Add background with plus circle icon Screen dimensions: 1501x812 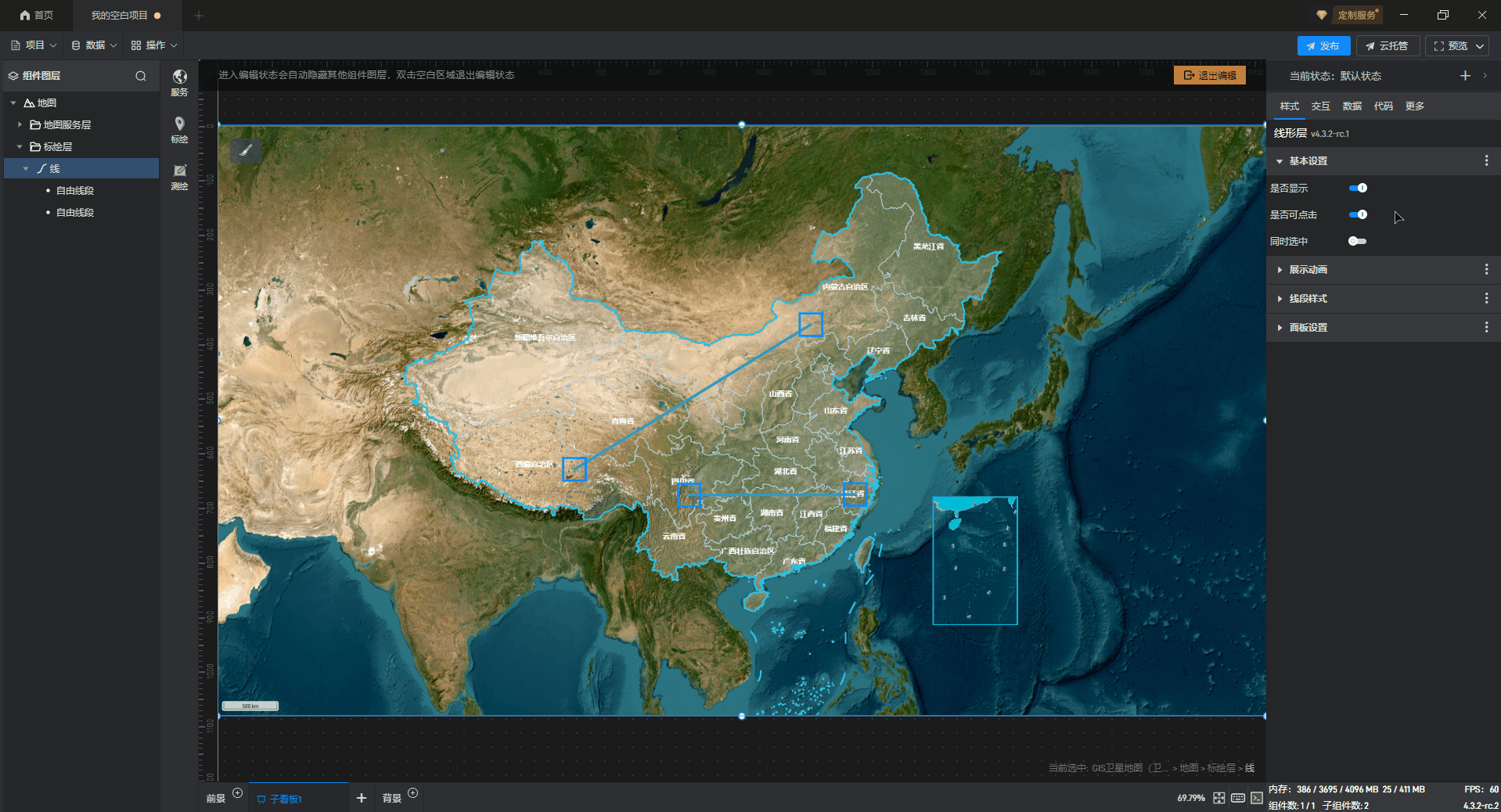click(413, 792)
